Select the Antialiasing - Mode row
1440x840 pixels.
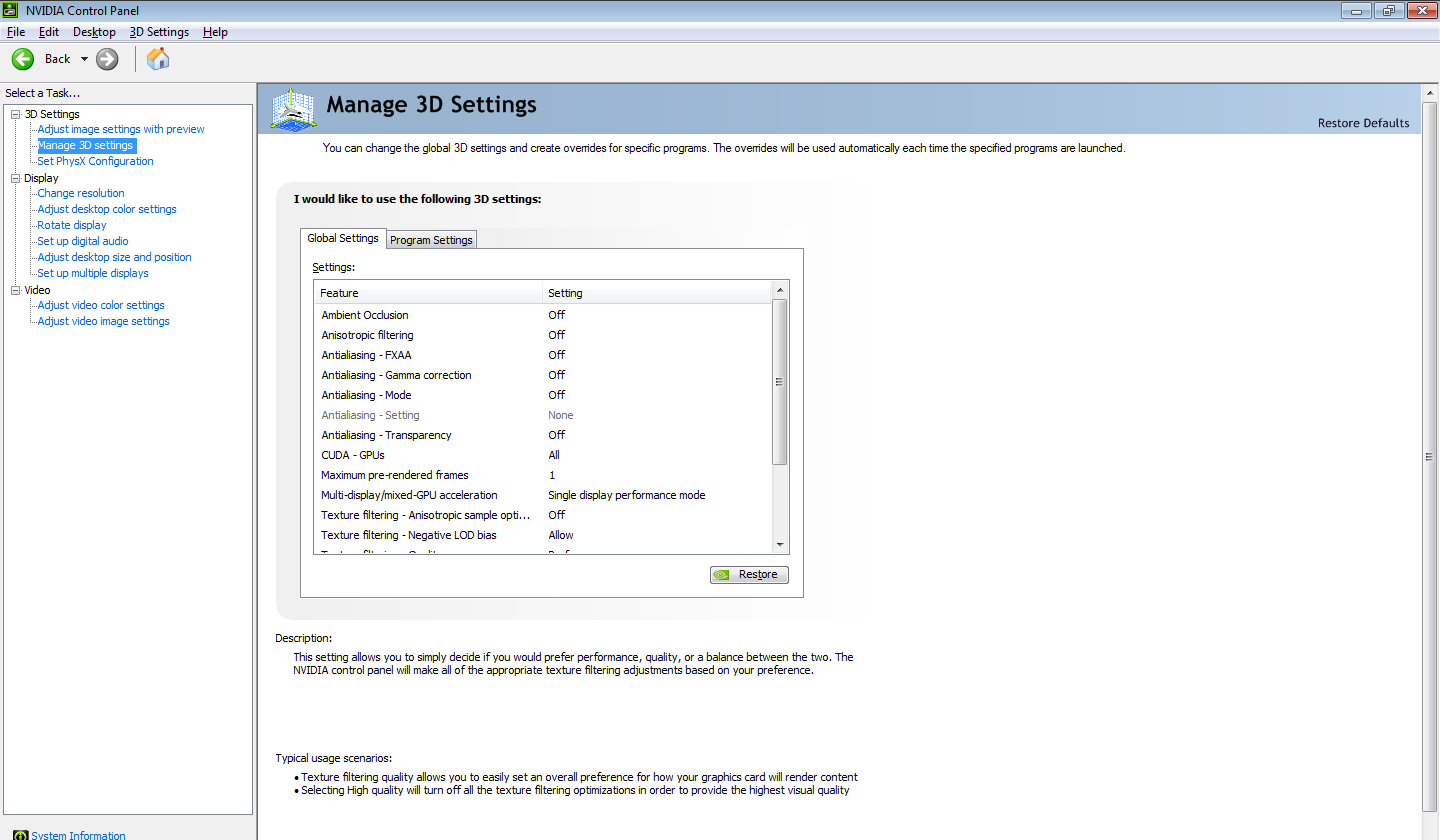click(543, 395)
